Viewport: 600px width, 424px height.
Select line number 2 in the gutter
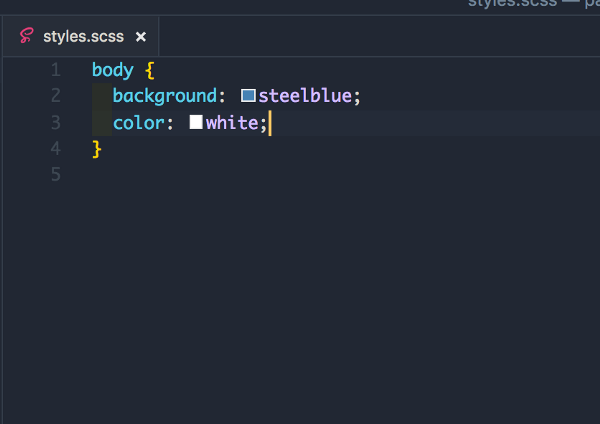(54, 96)
